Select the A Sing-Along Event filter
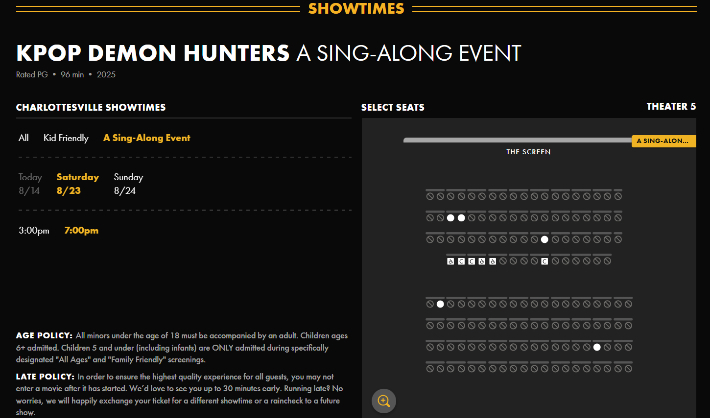This screenshot has width=710, height=418. [x=147, y=138]
